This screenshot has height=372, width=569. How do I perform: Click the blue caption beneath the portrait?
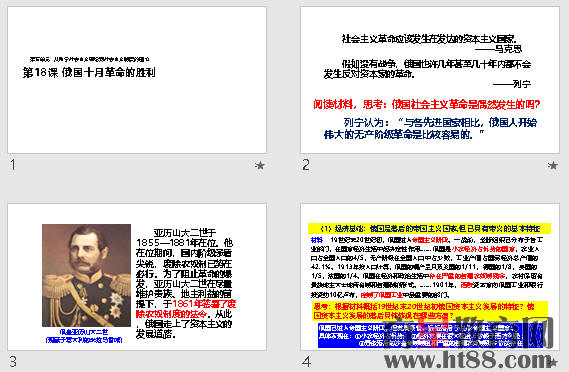[x=84, y=336]
